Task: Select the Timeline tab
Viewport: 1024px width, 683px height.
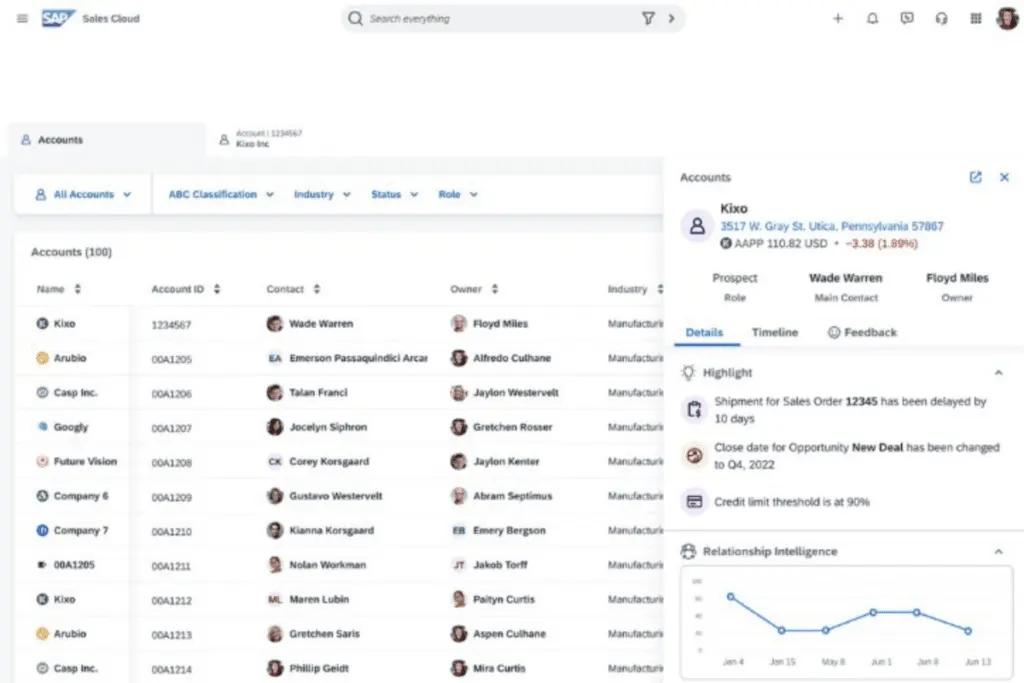Action: [x=775, y=332]
